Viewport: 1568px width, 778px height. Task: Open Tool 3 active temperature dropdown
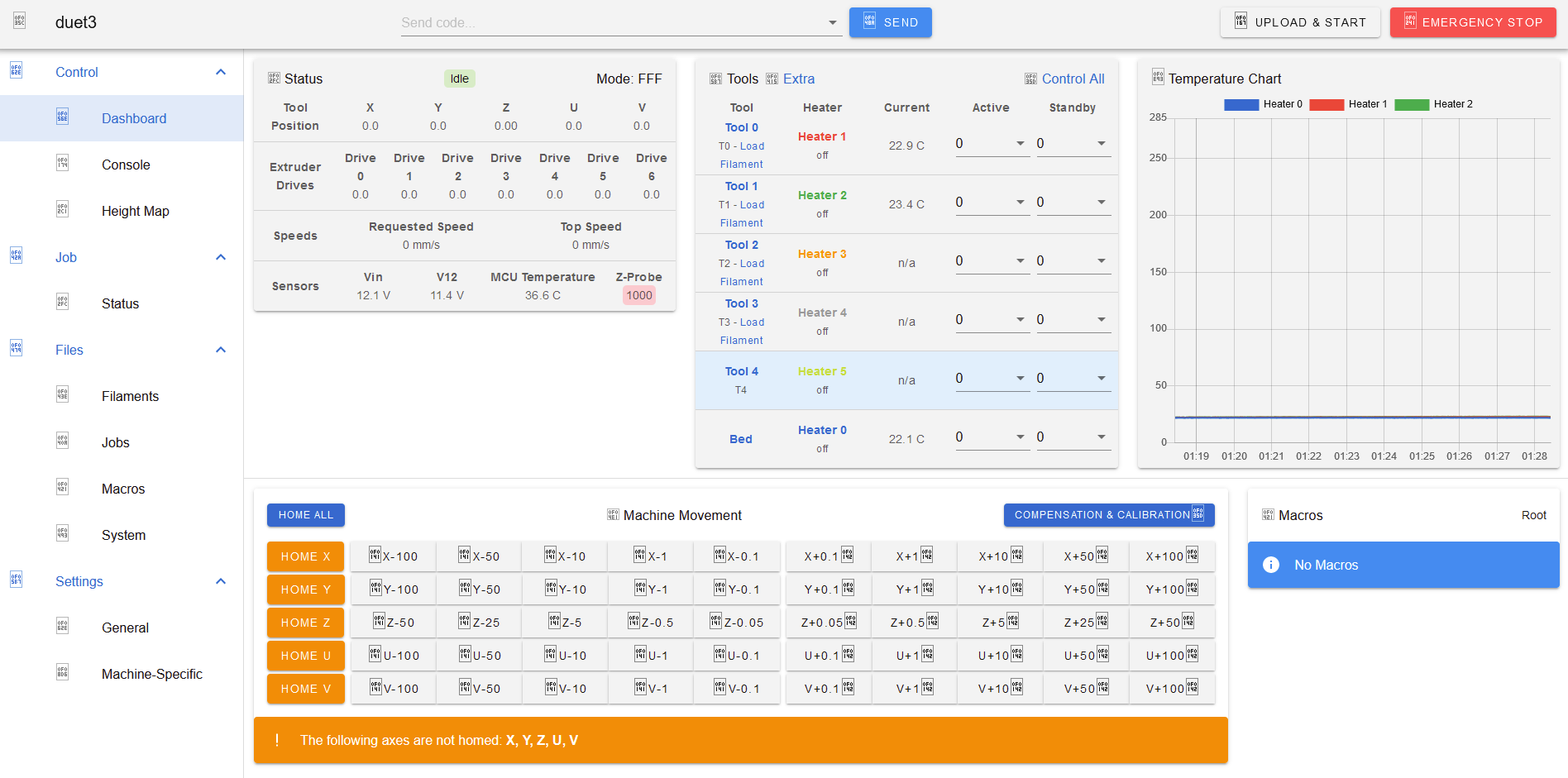[x=1021, y=320]
